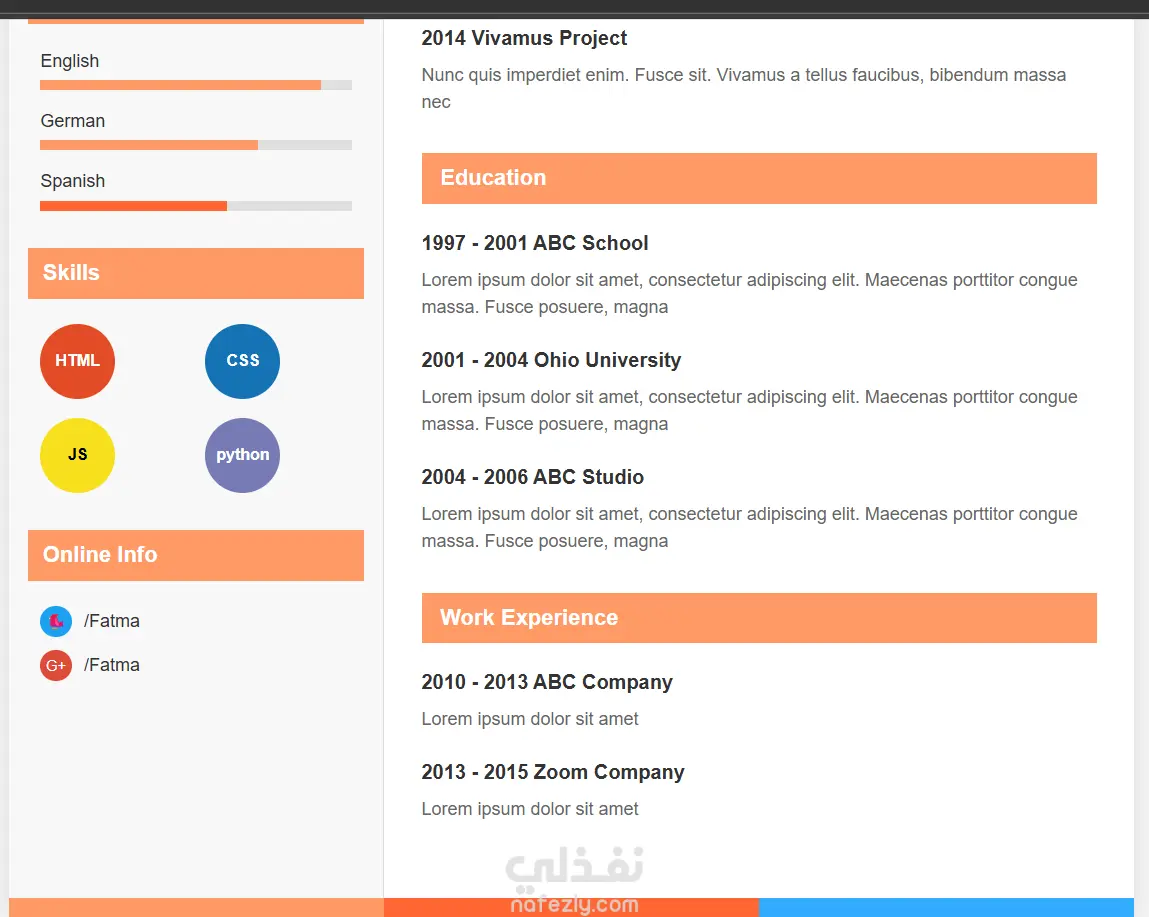Click the 2014 Vivamus Project heading

pyautogui.click(x=524, y=38)
